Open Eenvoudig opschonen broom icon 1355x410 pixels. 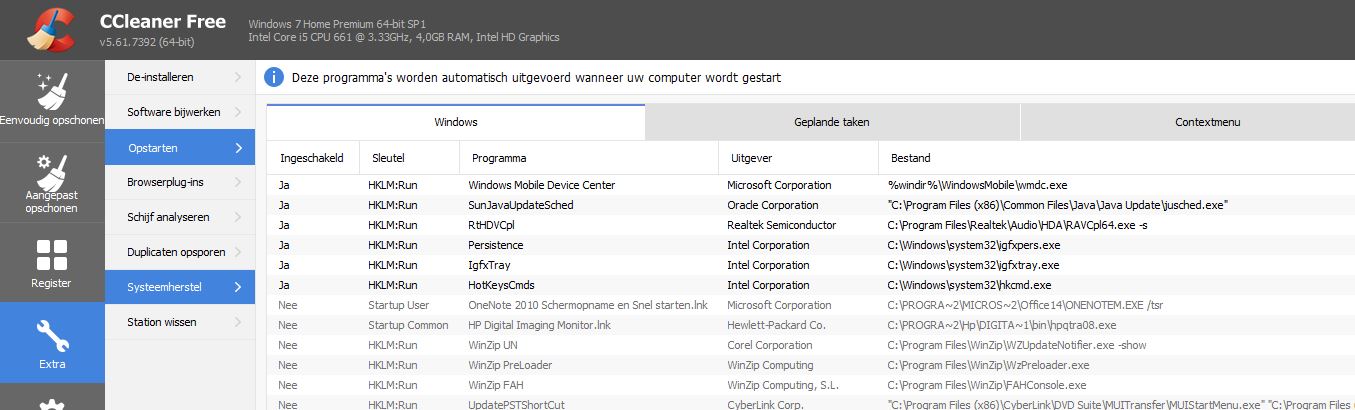pos(51,89)
